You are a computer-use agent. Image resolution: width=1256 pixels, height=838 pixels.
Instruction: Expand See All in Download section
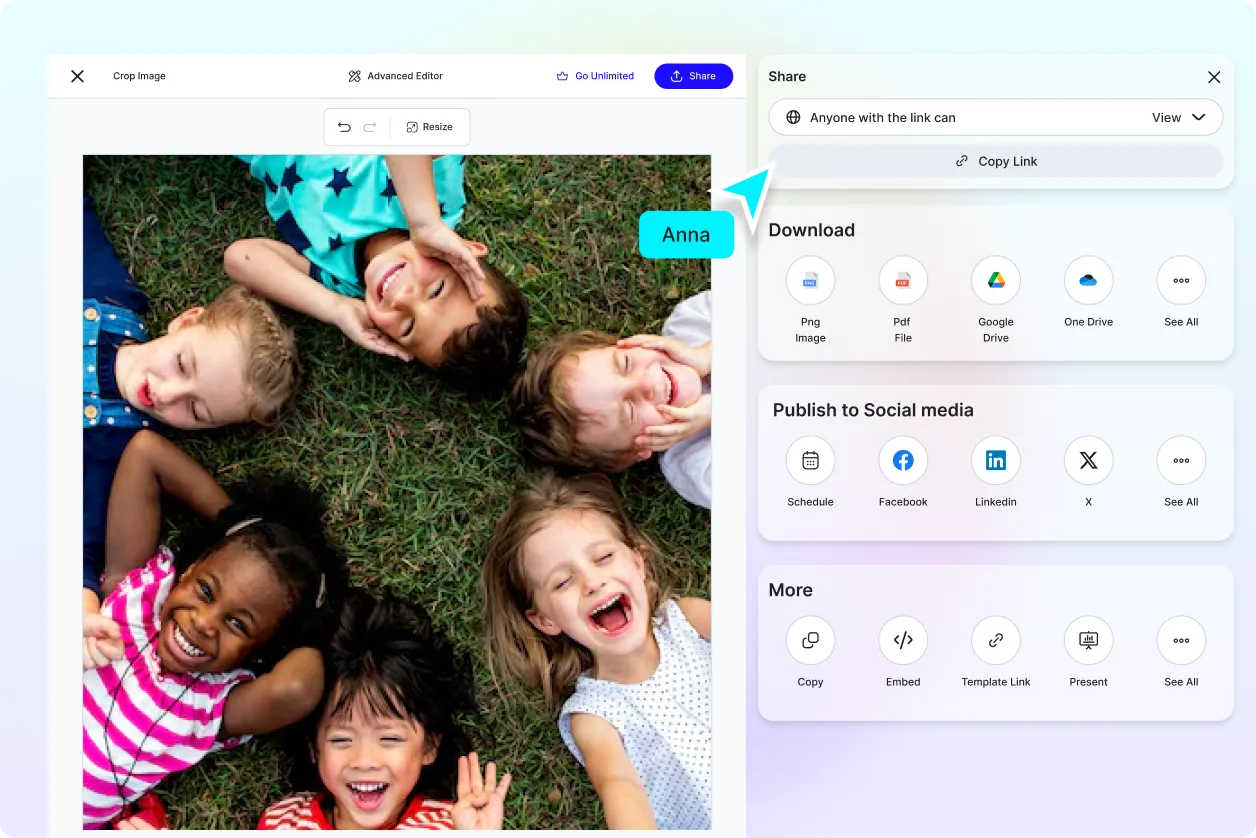click(1181, 281)
